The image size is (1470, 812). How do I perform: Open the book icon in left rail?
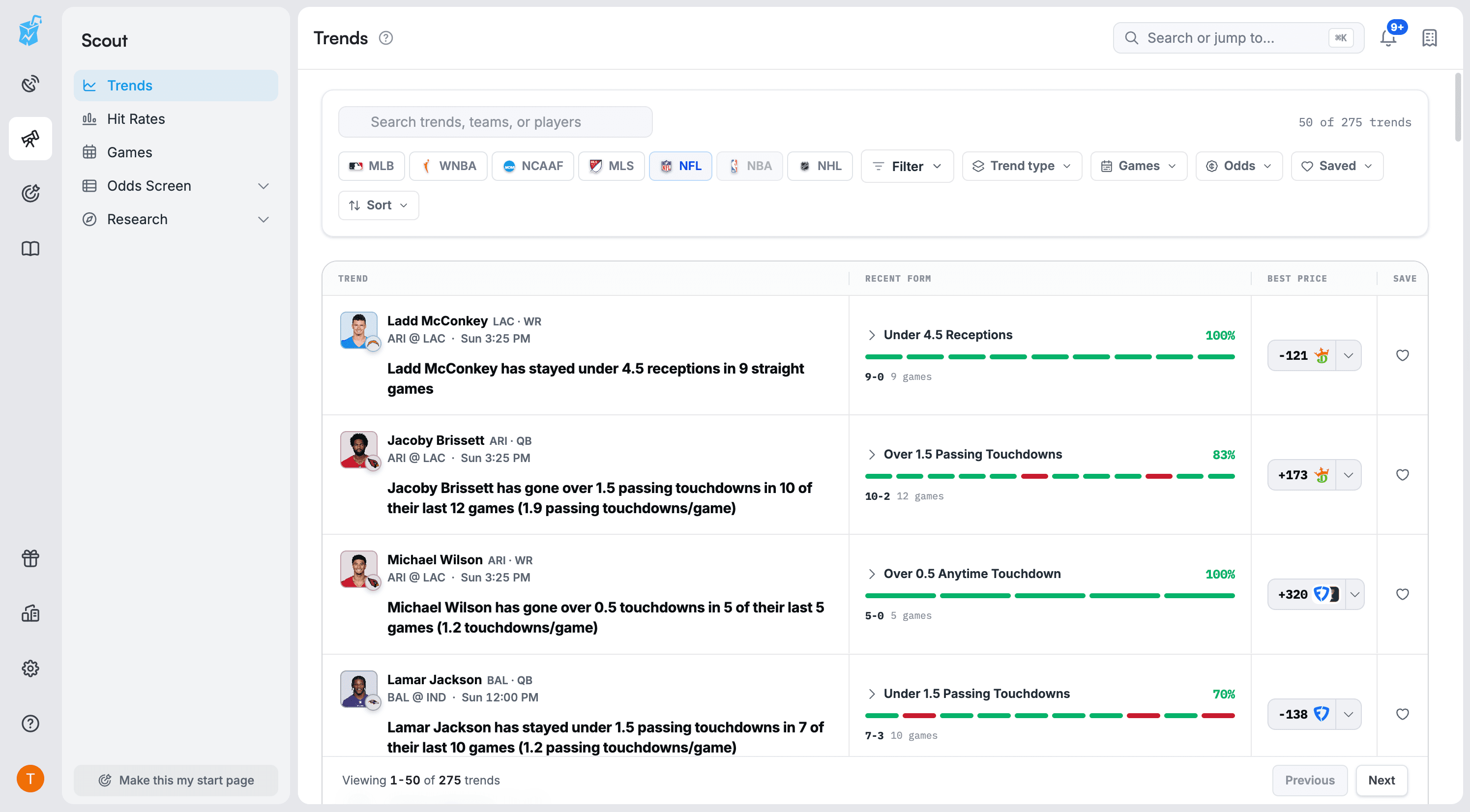pyautogui.click(x=30, y=249)
